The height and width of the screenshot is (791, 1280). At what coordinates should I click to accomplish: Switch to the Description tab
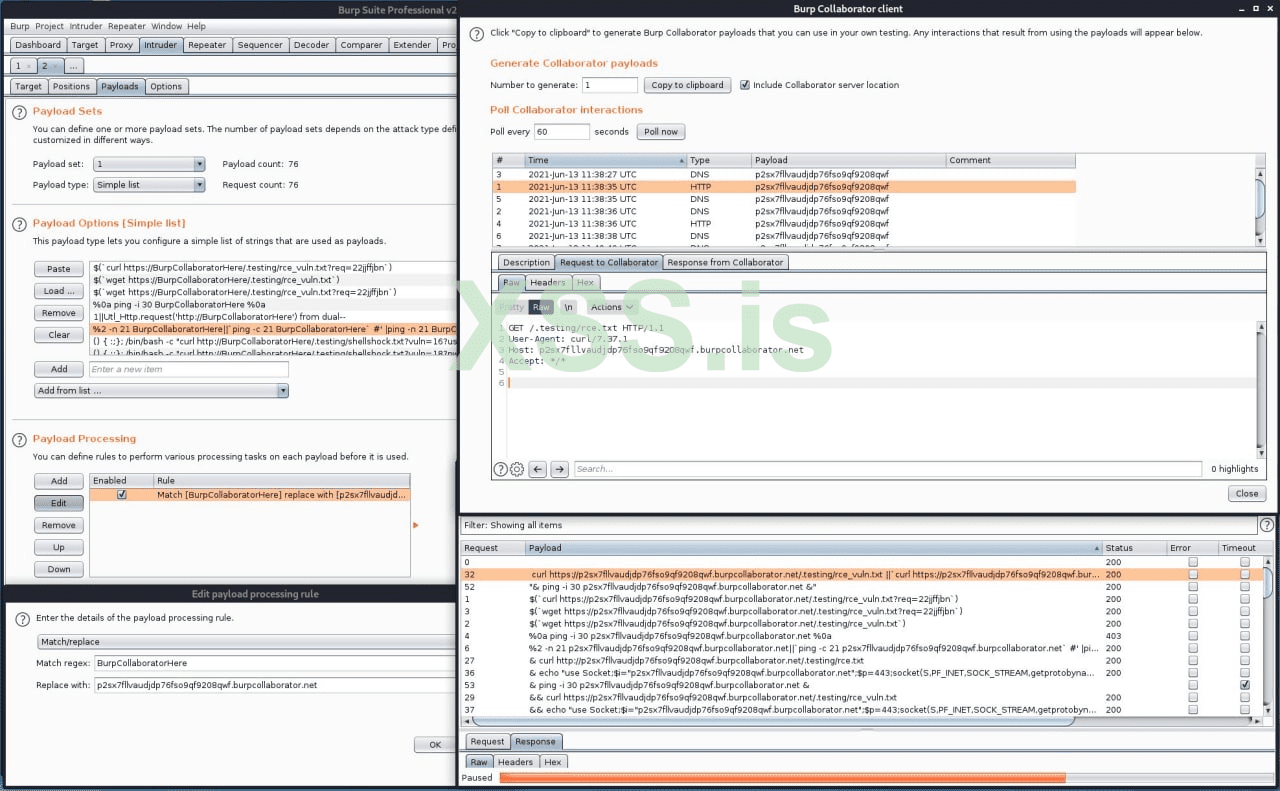(x=527, y=263)
